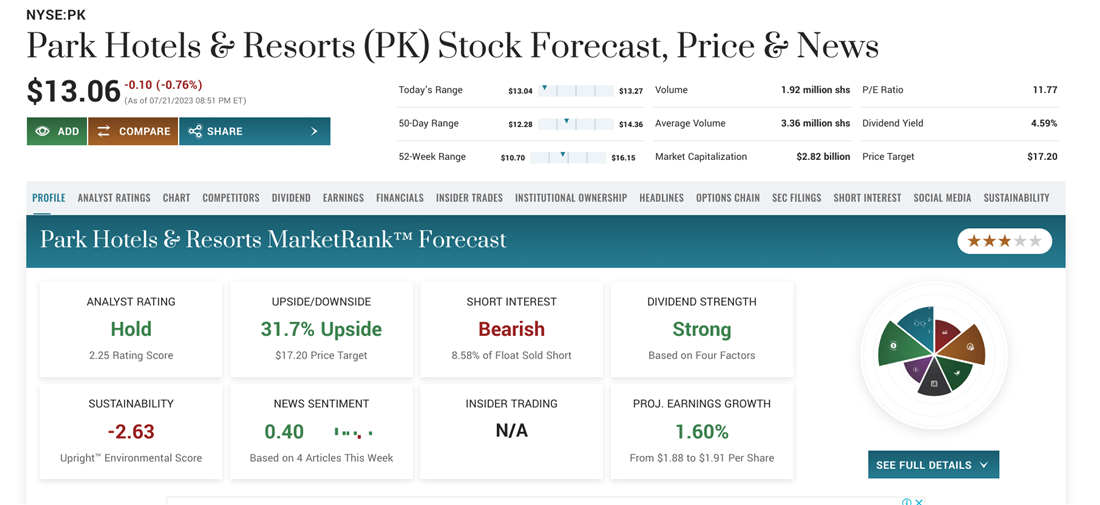Expand the Share options arrow

click(x=314, y=131)
